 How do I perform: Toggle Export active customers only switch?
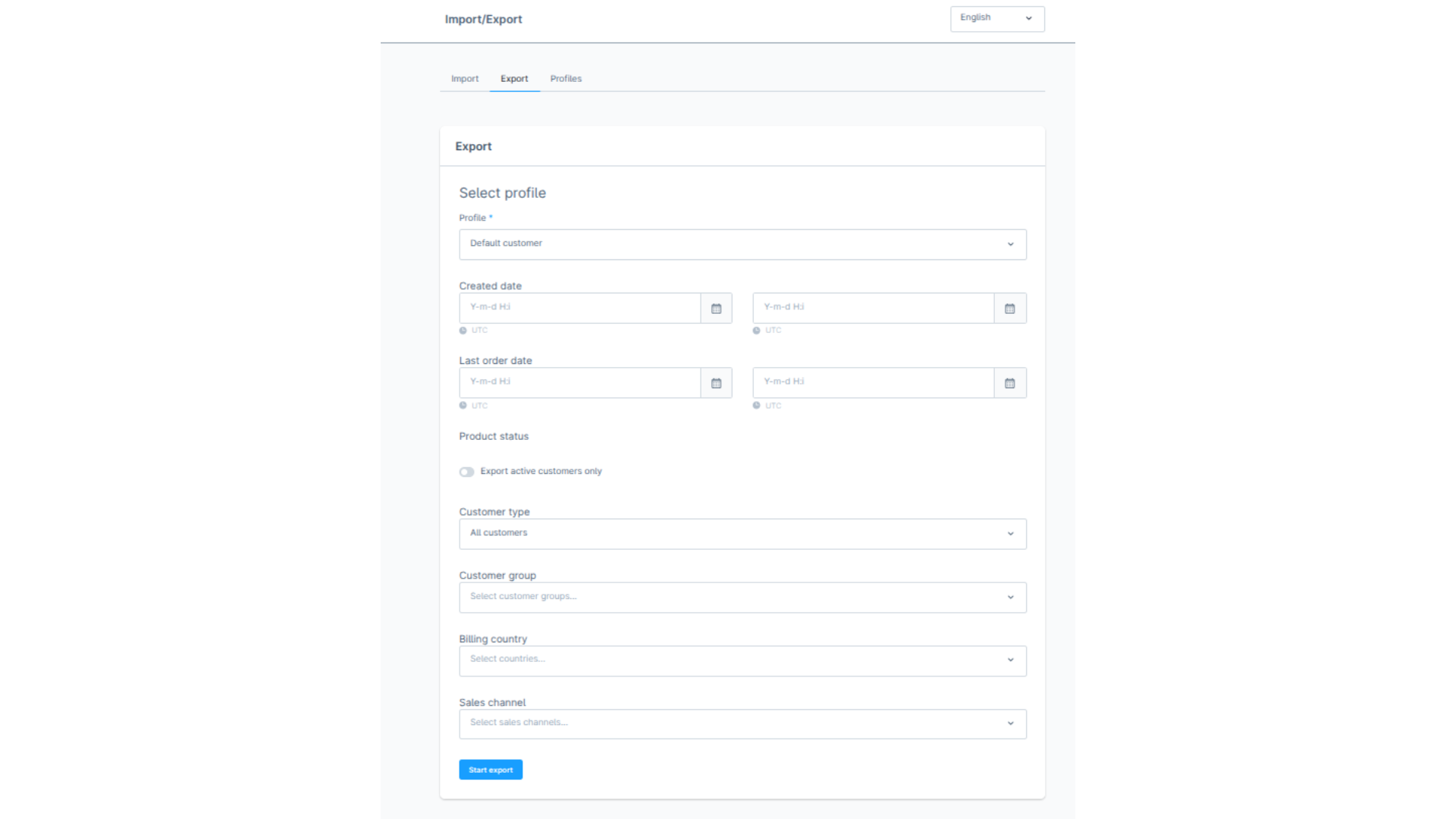pyautogui.click(x=466, y=472)
